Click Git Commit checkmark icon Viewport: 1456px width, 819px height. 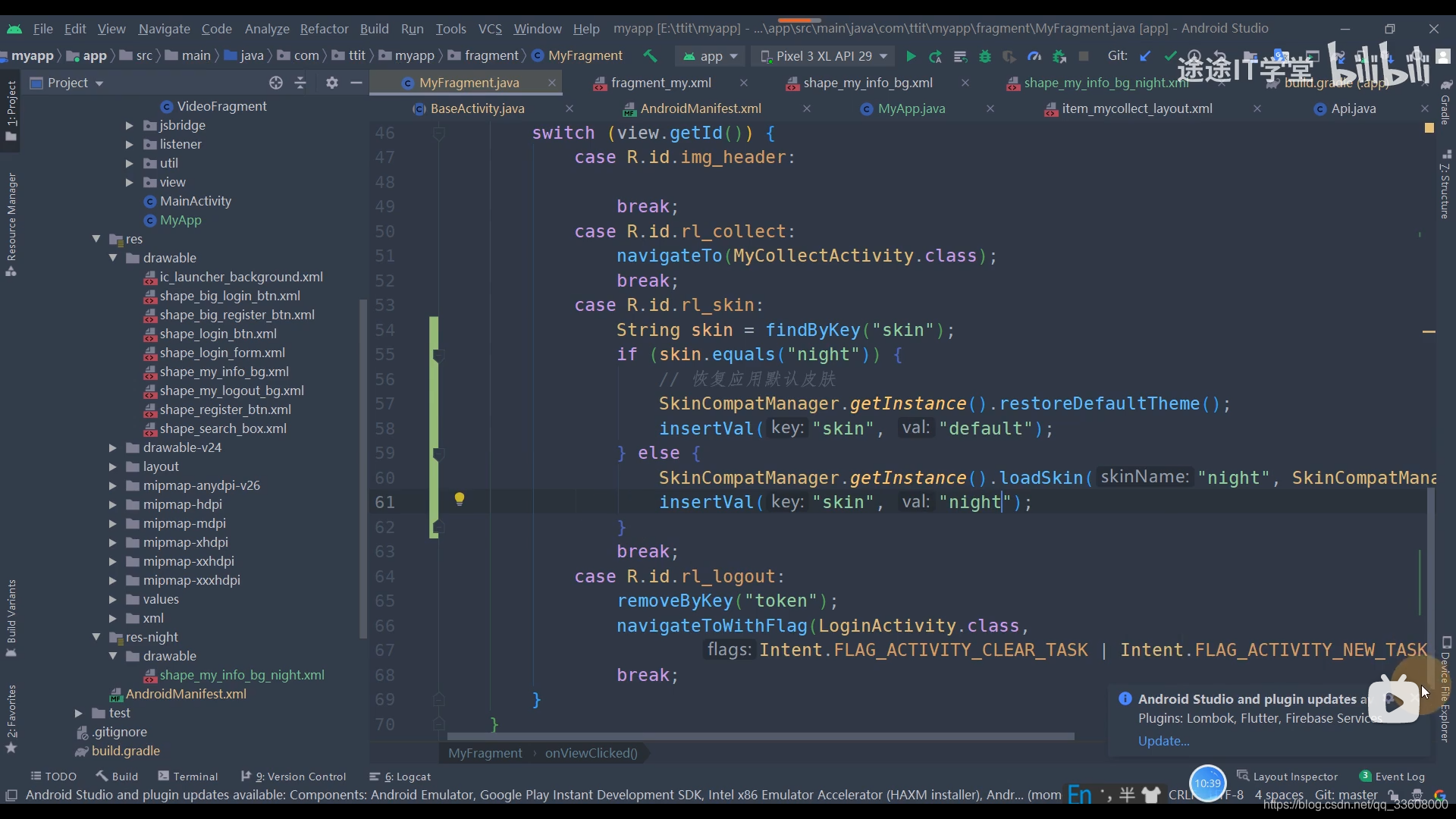(x=1170, y=56)
